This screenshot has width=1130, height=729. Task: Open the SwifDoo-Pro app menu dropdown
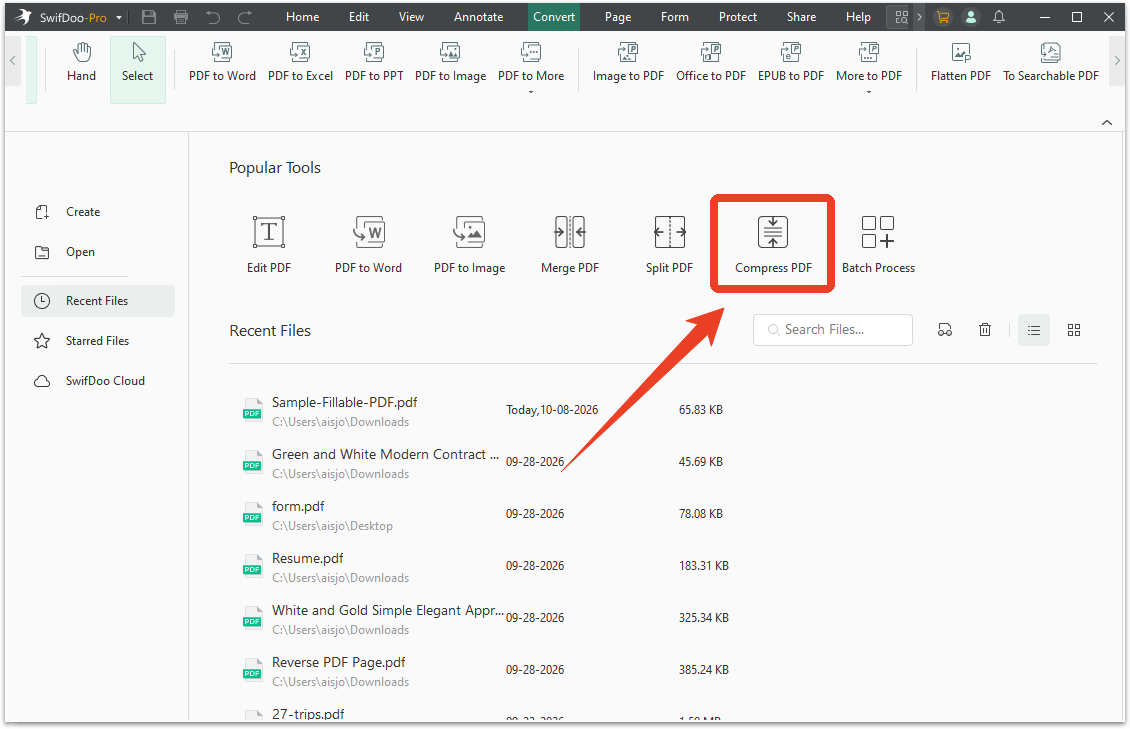coord(119,17)
